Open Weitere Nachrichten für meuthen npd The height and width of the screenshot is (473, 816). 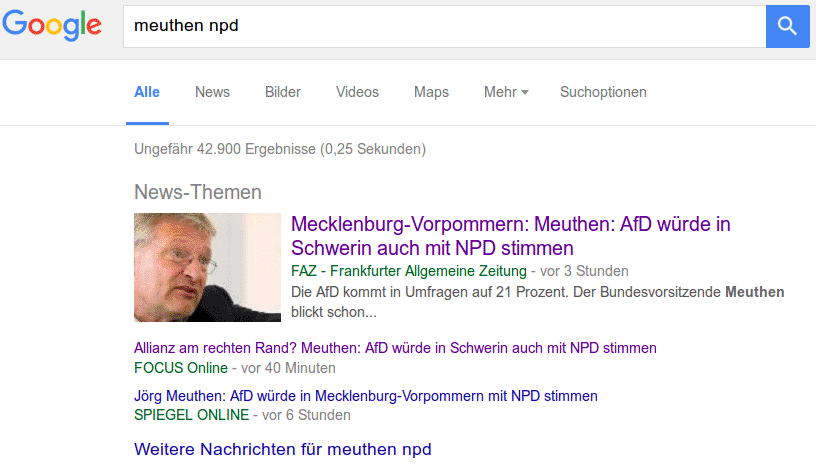283,449
